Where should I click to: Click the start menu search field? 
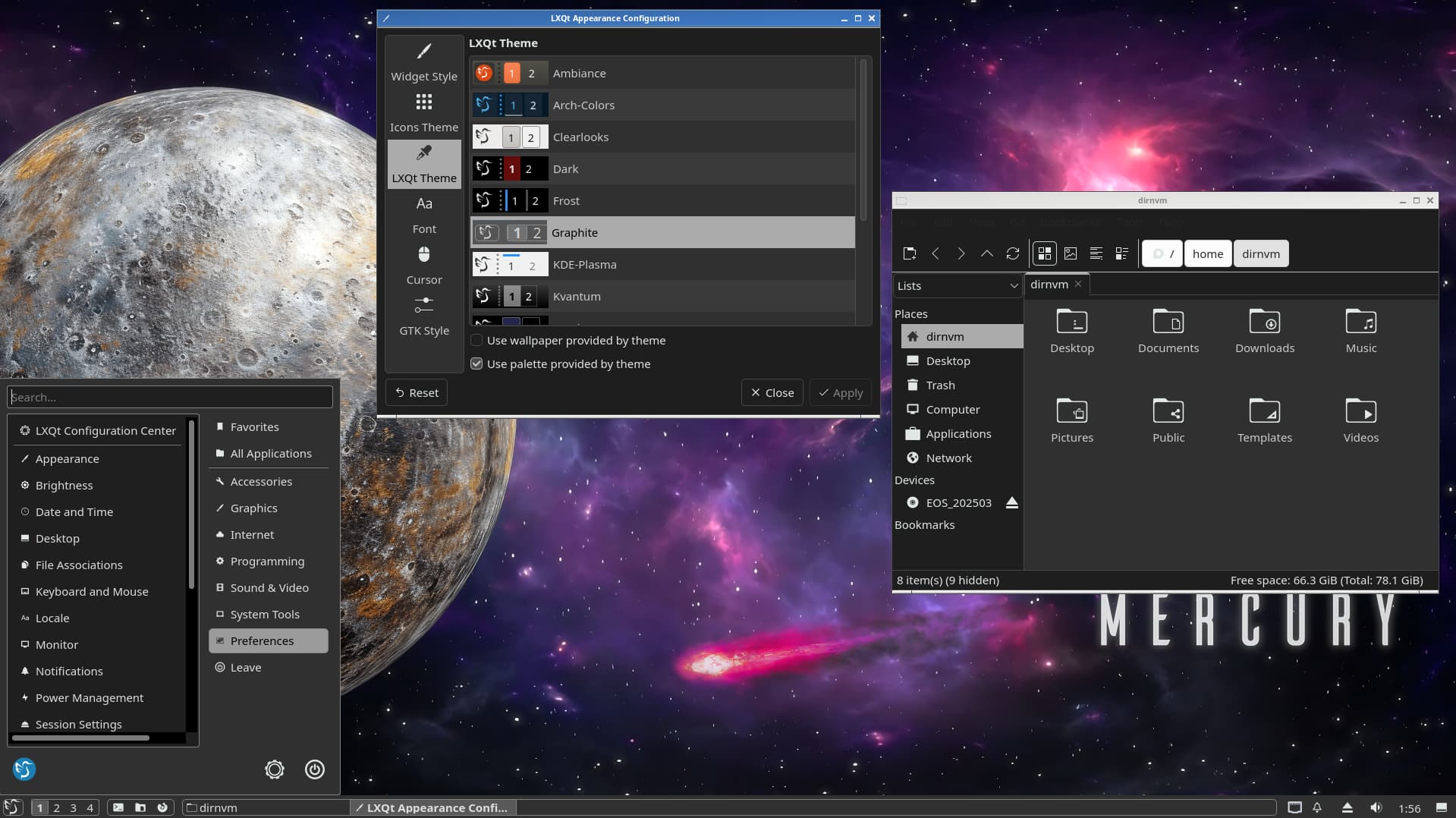[170, 397]
